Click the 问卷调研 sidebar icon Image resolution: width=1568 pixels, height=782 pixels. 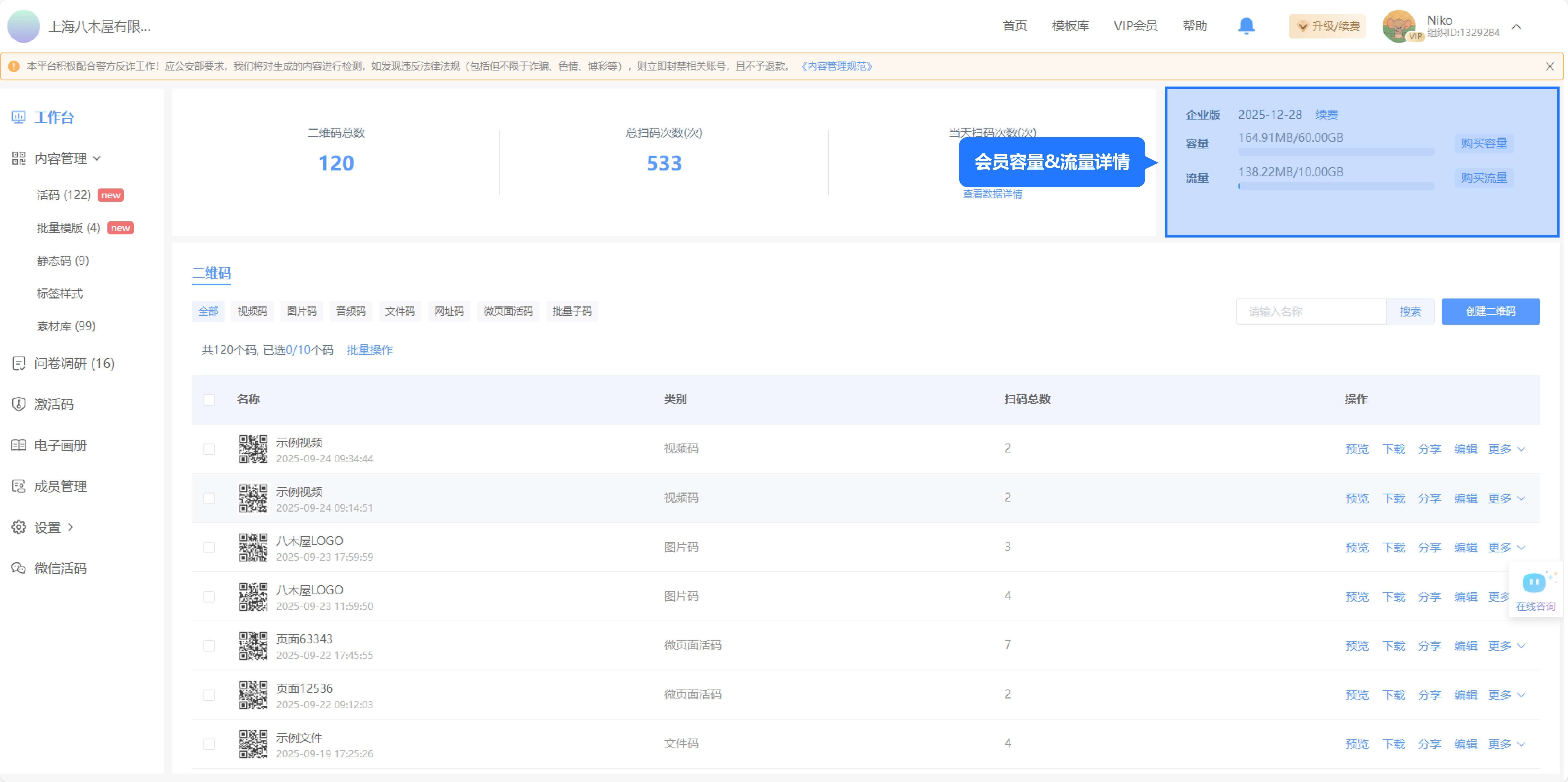click(19, 363)
